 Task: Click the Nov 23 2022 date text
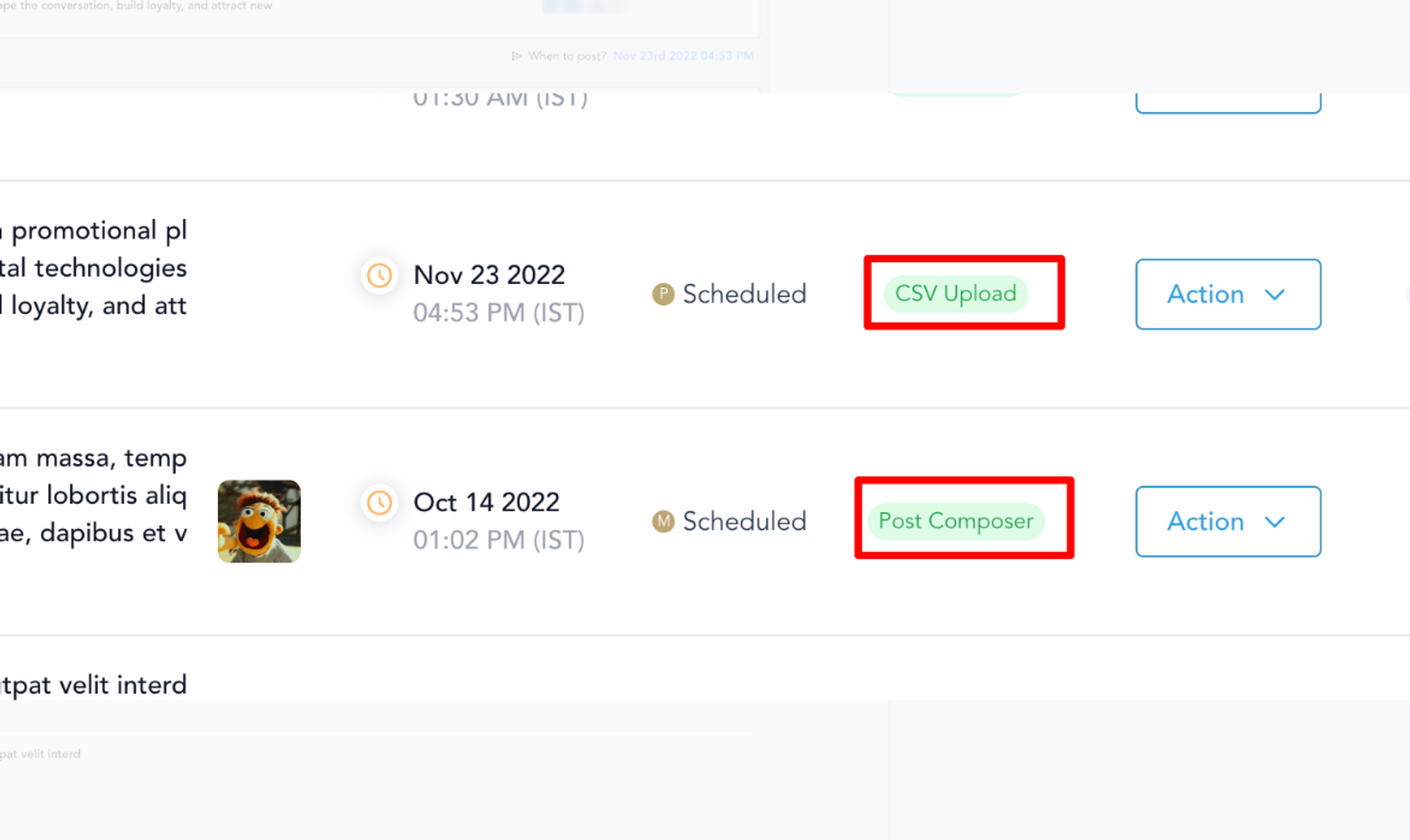pyautogui.click(x=489, y=275)
